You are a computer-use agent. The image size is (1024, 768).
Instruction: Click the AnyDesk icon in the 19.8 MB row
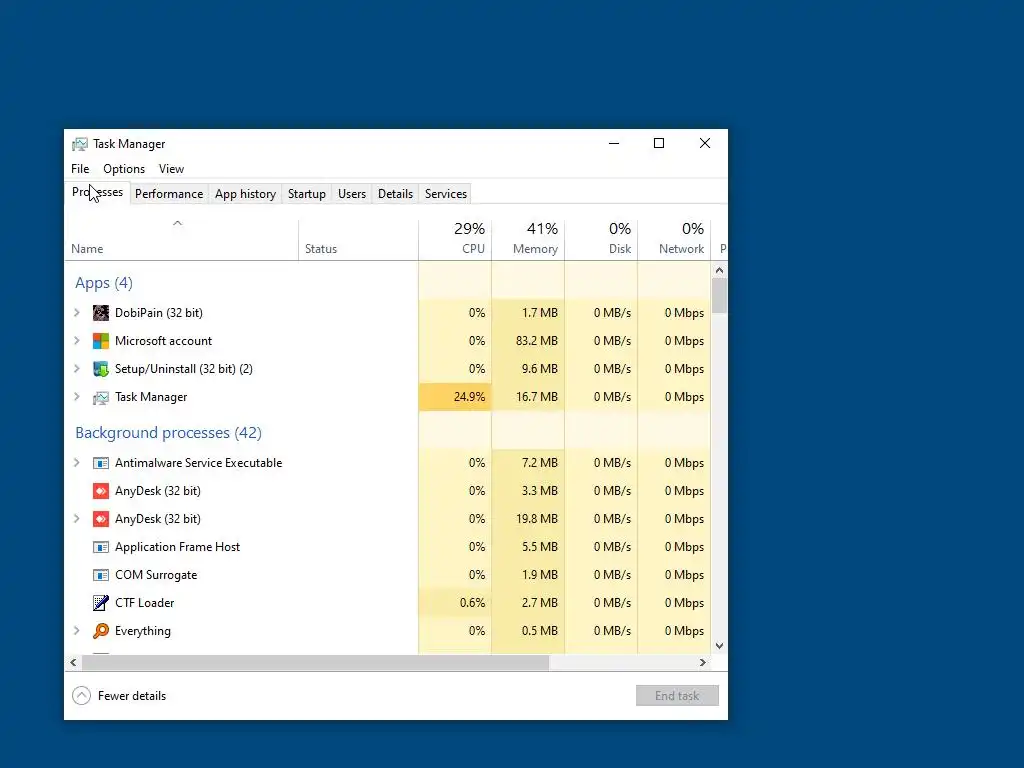click(x=101, y=519)
